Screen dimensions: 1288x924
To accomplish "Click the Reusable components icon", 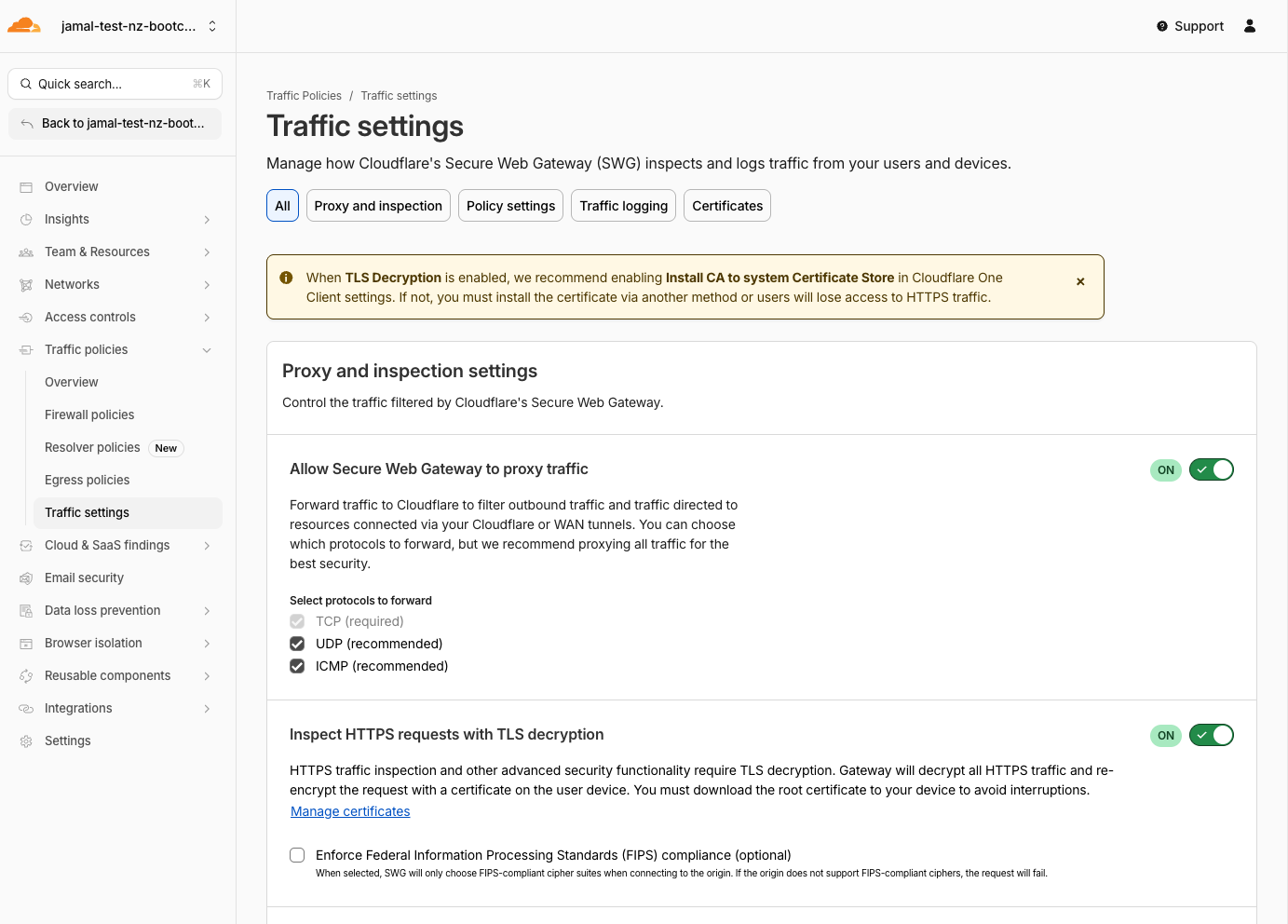I will (26, 676).
